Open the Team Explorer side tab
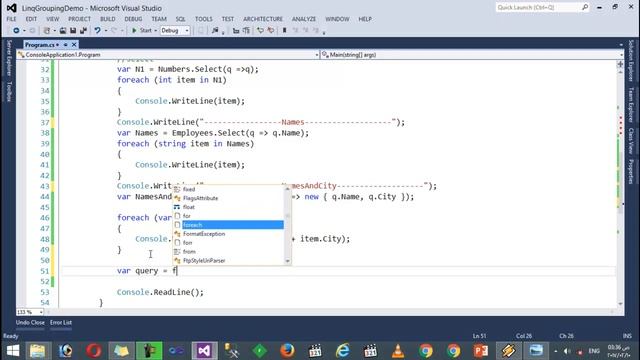Screen dimensions: 640x360 click(631, 104)
